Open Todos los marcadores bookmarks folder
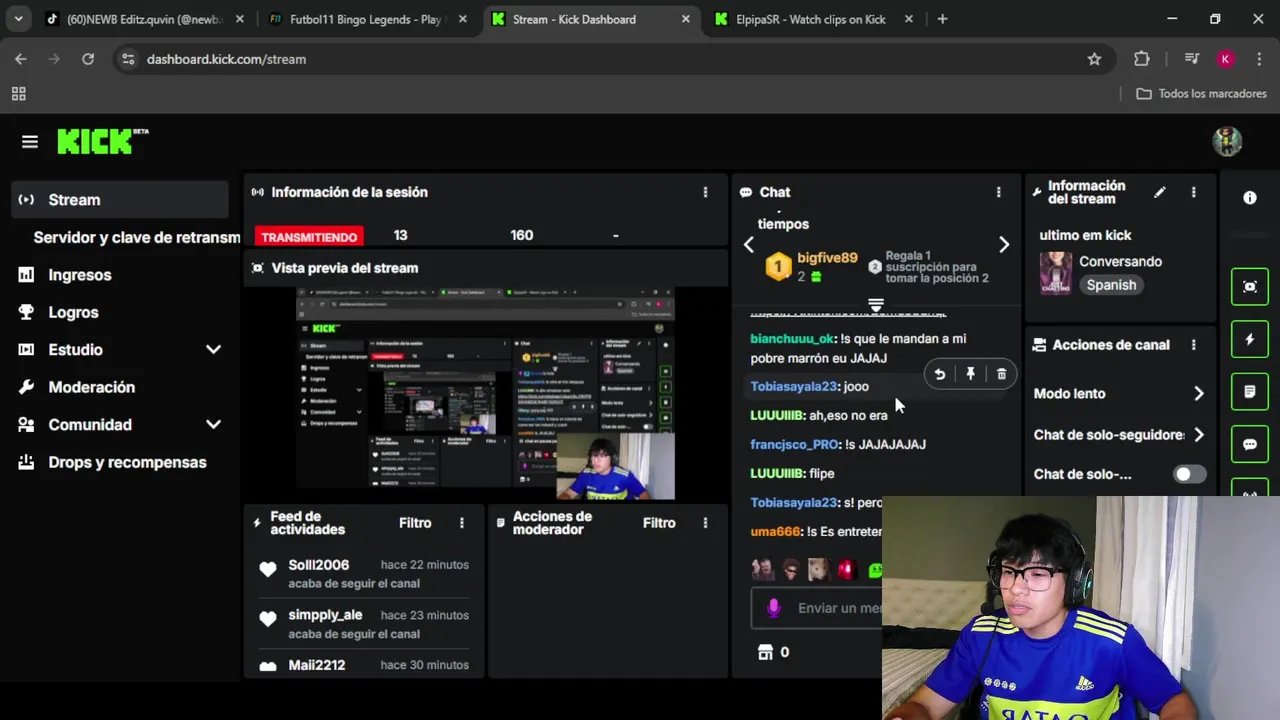Screen dimensions: 1280x720 [x=1202, y=93]
